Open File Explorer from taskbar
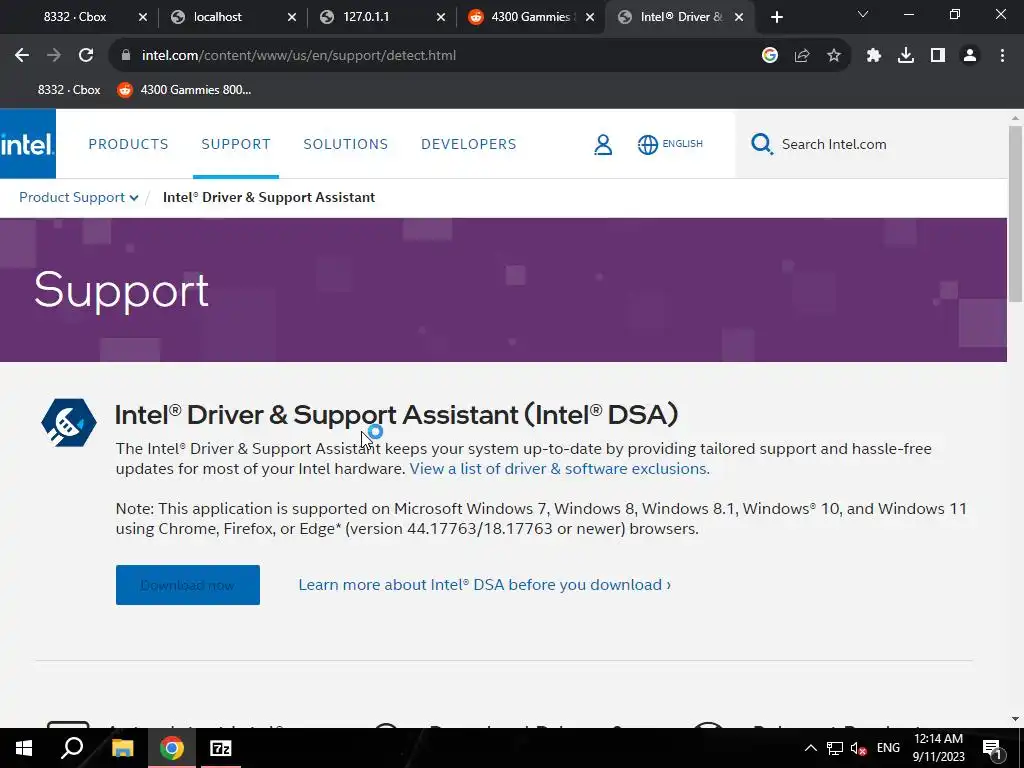The width and height of the screenshot is (1024, 768). pos(122,748)
